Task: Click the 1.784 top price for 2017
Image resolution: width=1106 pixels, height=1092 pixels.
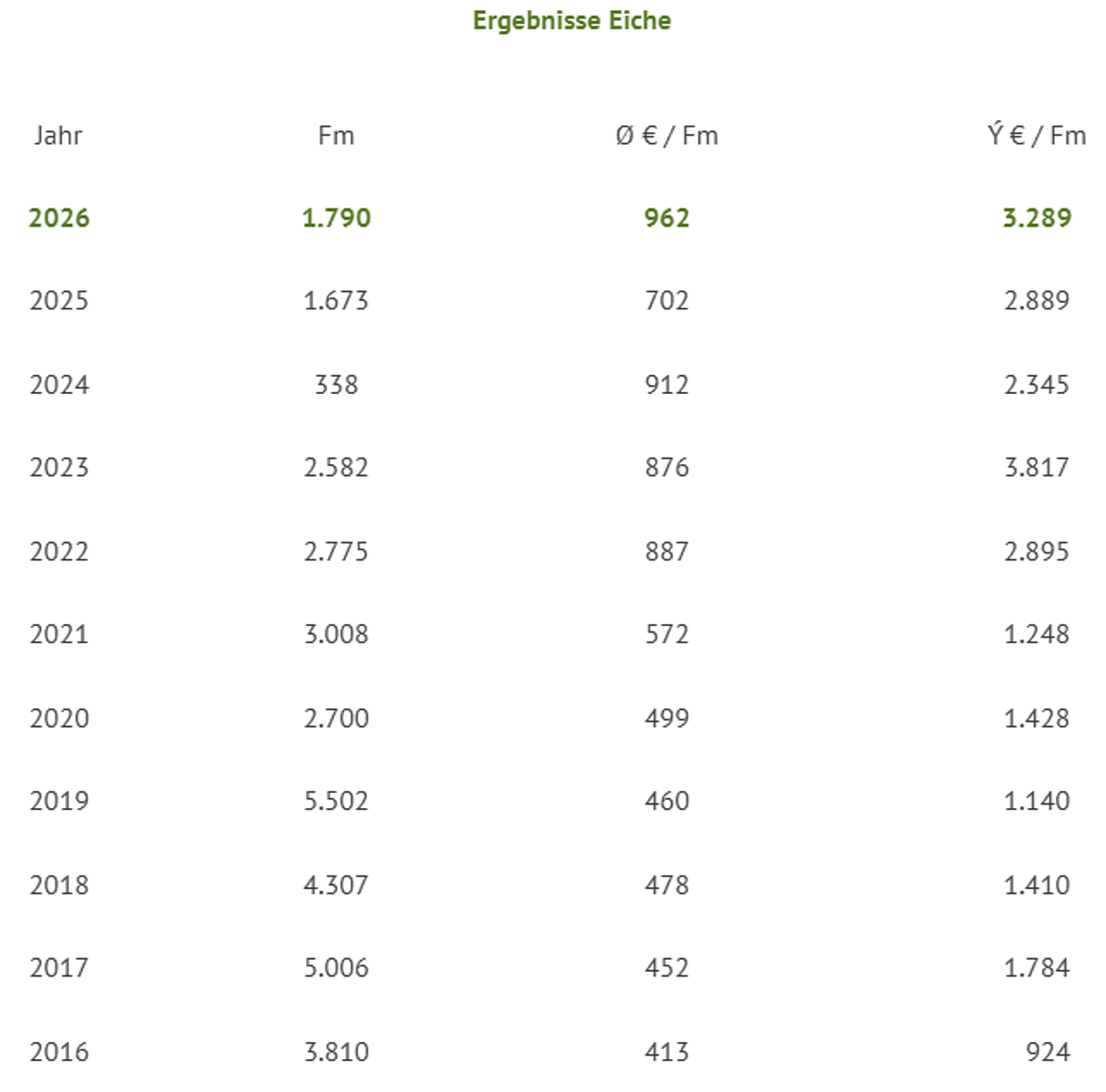Action: tap(1037, 967)
